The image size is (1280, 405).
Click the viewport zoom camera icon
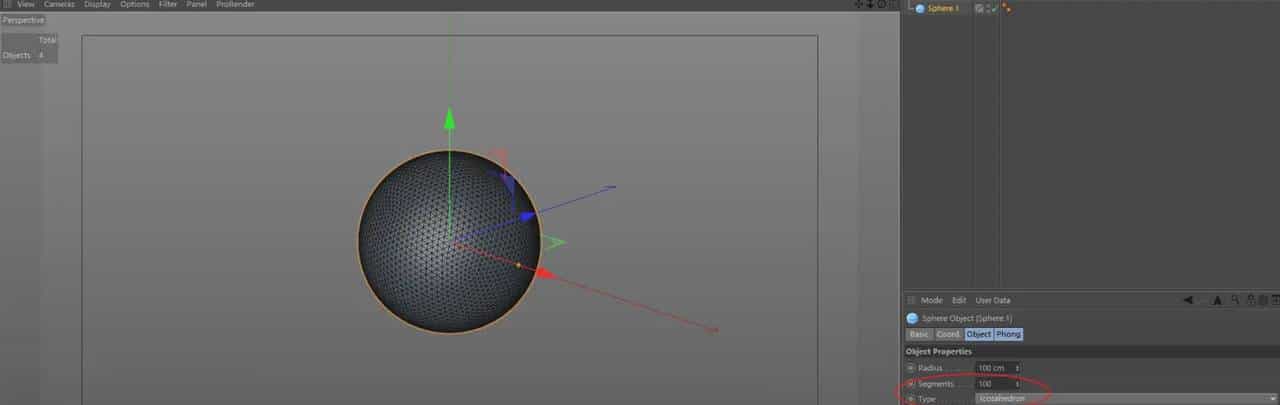tap(870, 4)
